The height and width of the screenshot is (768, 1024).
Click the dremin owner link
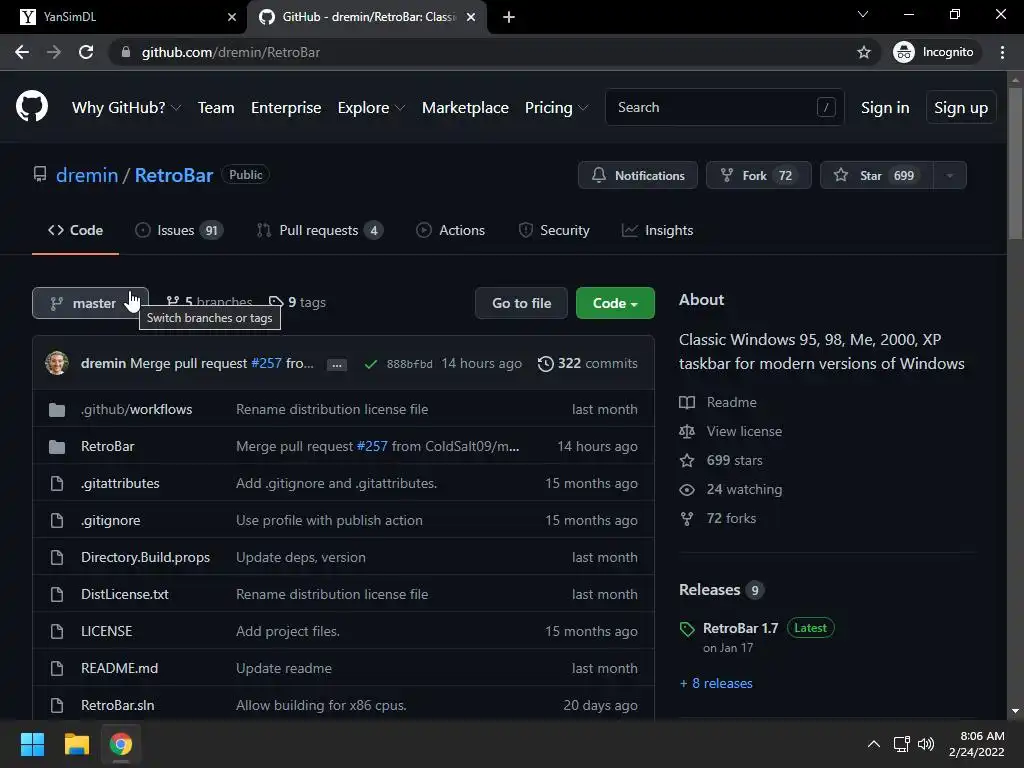click(x=87, y=175)
